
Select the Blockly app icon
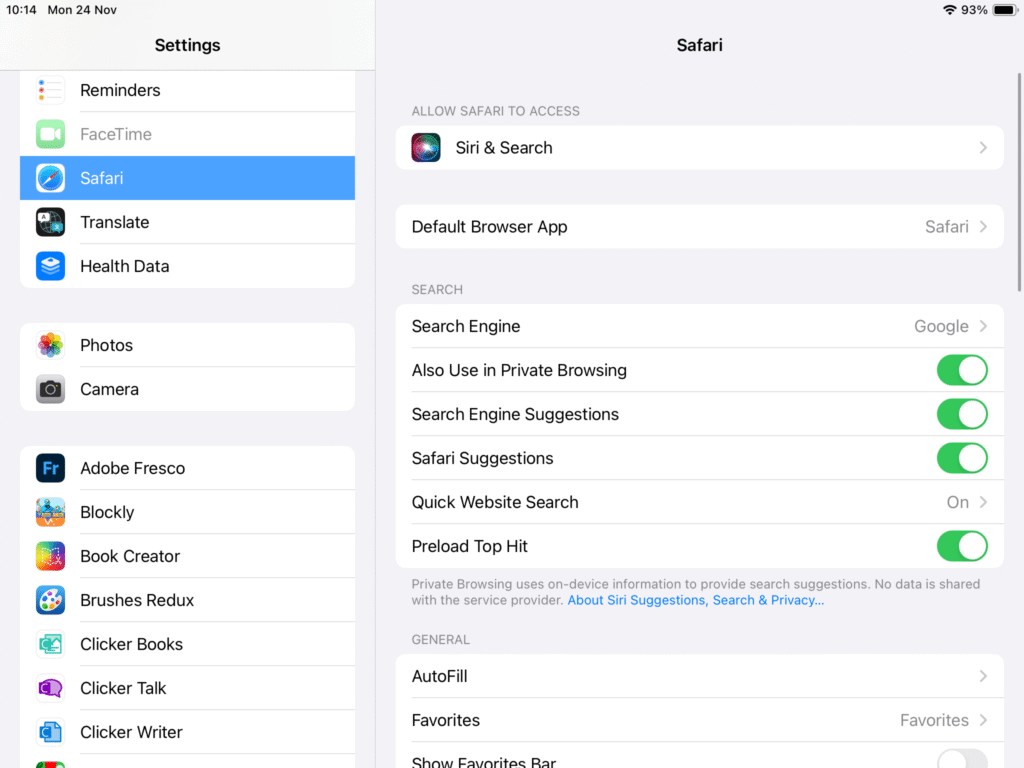pos(51,512)
